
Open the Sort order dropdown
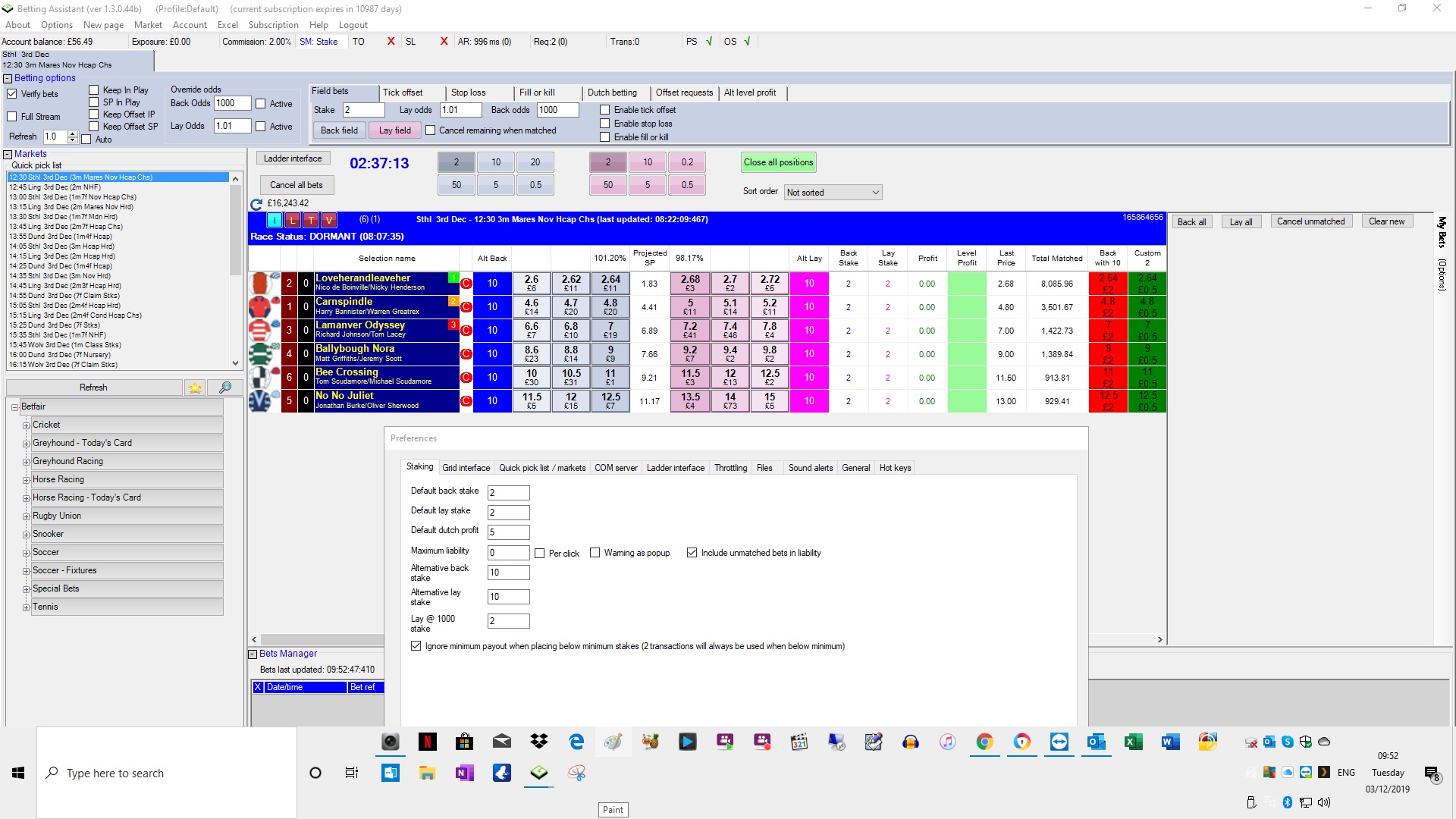[x=833, y=193]
